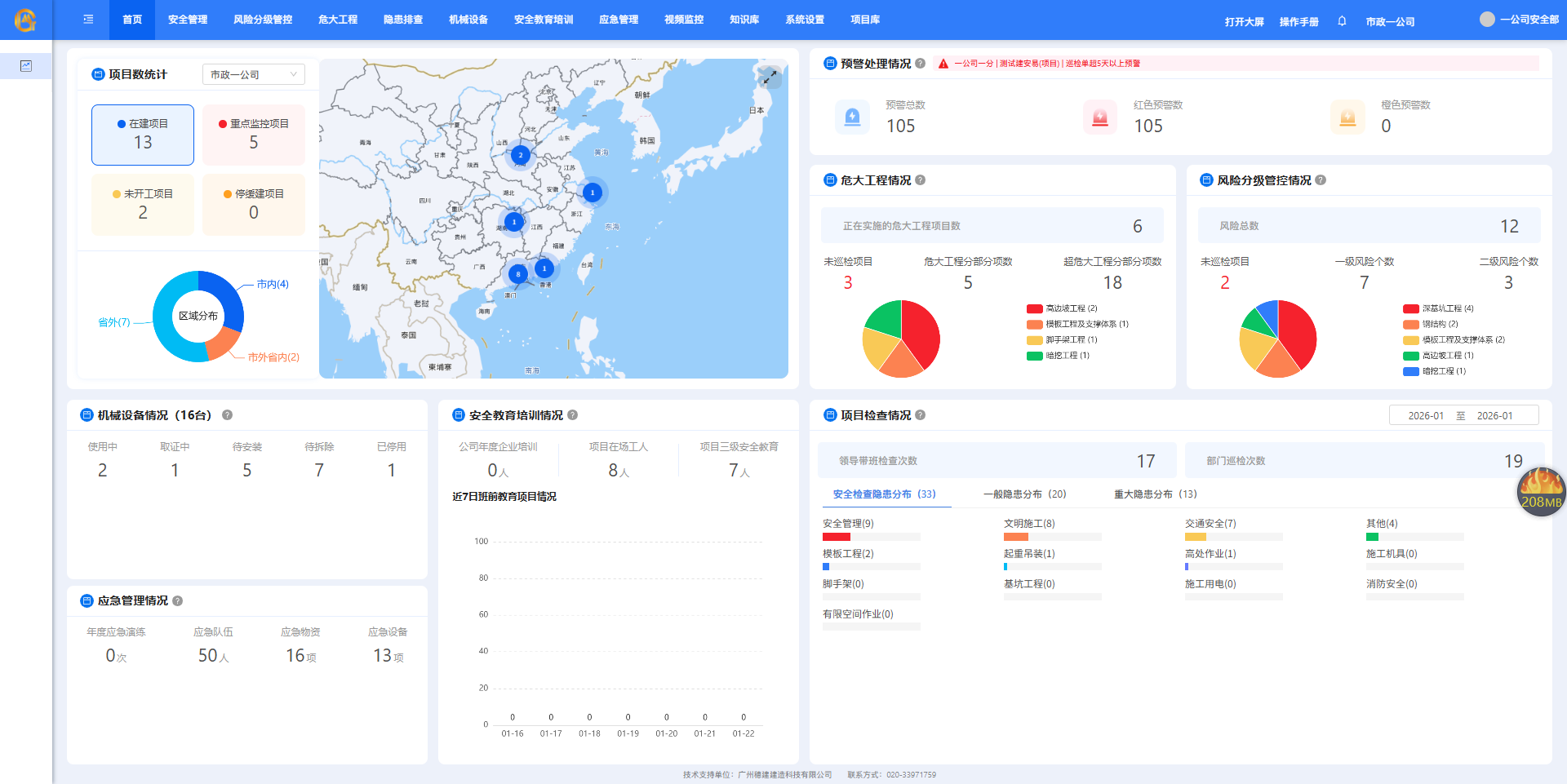1567x784 pixels.
Task: Click help icon beside 风险分级管控情况
Action: pyautogui.click(x=1321, y=180)
